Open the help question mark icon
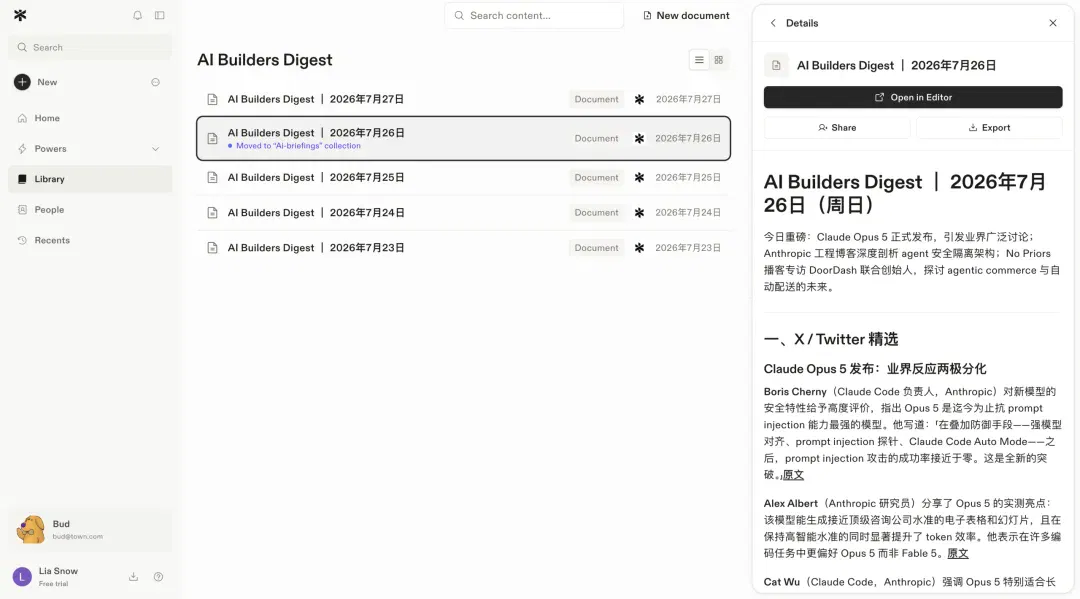This screenshot has width=1080, height=599. 158,577
